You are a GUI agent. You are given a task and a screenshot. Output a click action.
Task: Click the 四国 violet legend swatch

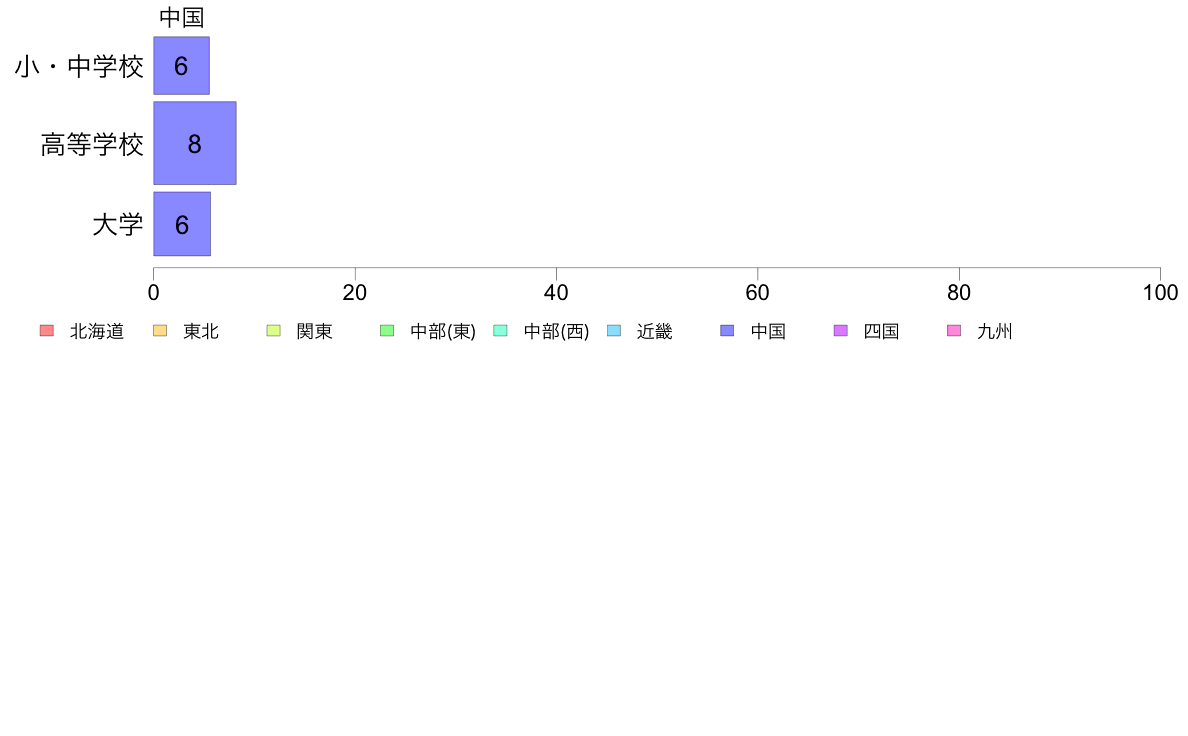840,330
